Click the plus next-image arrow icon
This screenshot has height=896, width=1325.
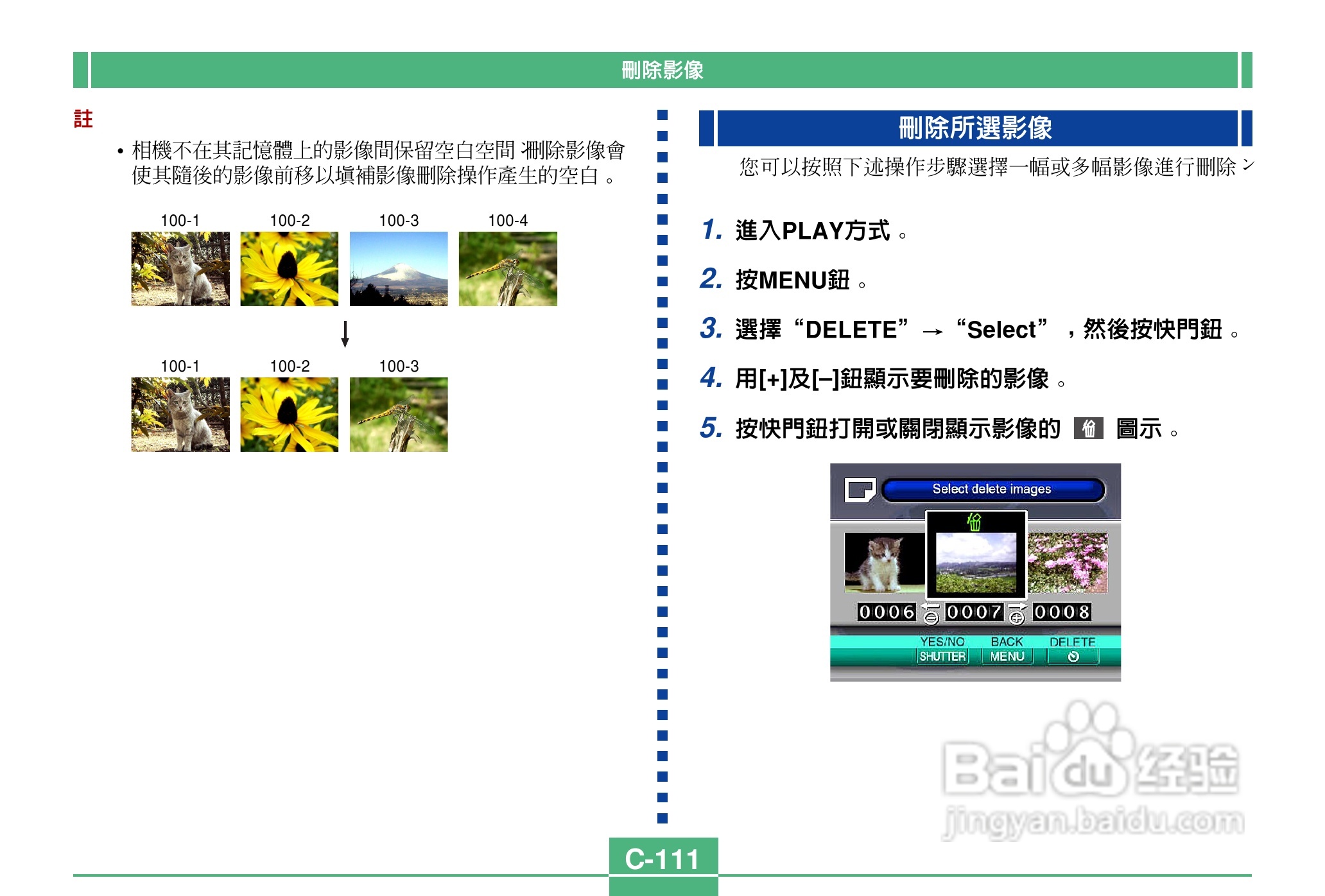click(x=1016, y=614)
